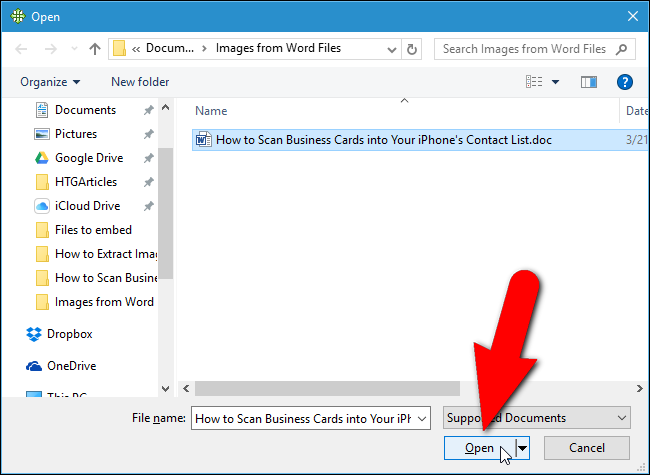The width and height of the screenshot is (650, 475).
Task: Change your view icon
Action: pos(534,82)
